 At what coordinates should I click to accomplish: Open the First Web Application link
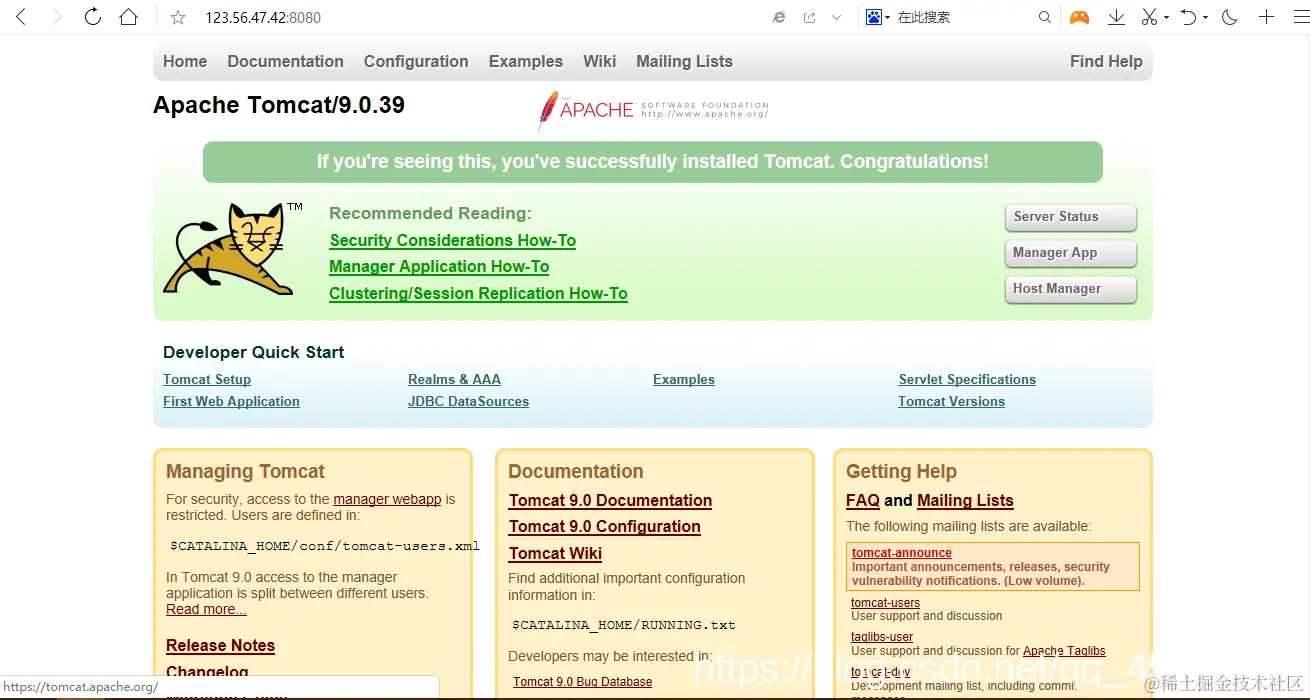click(231, 401)
